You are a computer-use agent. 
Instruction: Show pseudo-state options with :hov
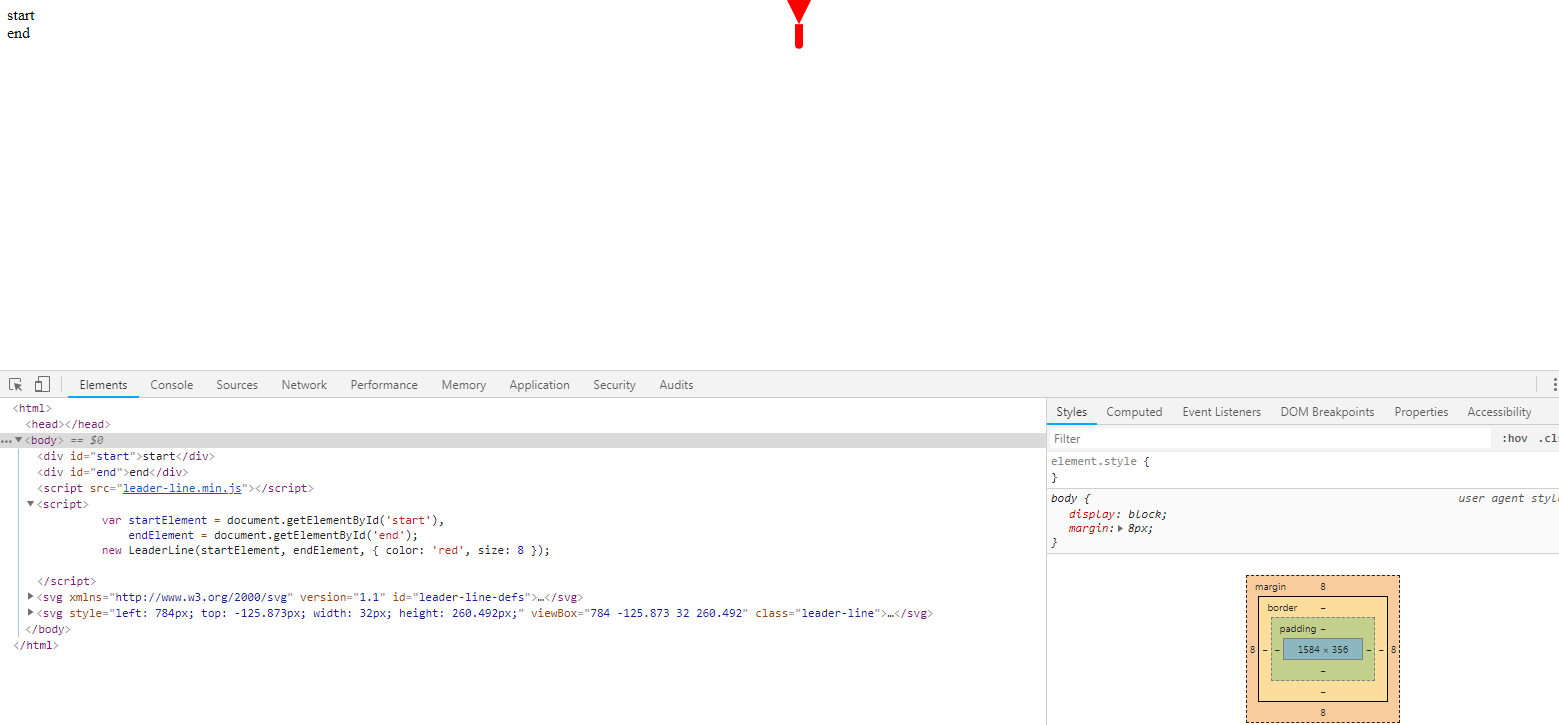(x=1515, y=438)
